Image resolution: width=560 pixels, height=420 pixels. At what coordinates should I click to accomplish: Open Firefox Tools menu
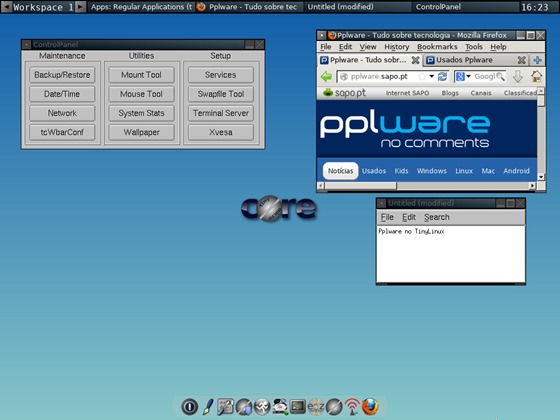tap(474, 47)
